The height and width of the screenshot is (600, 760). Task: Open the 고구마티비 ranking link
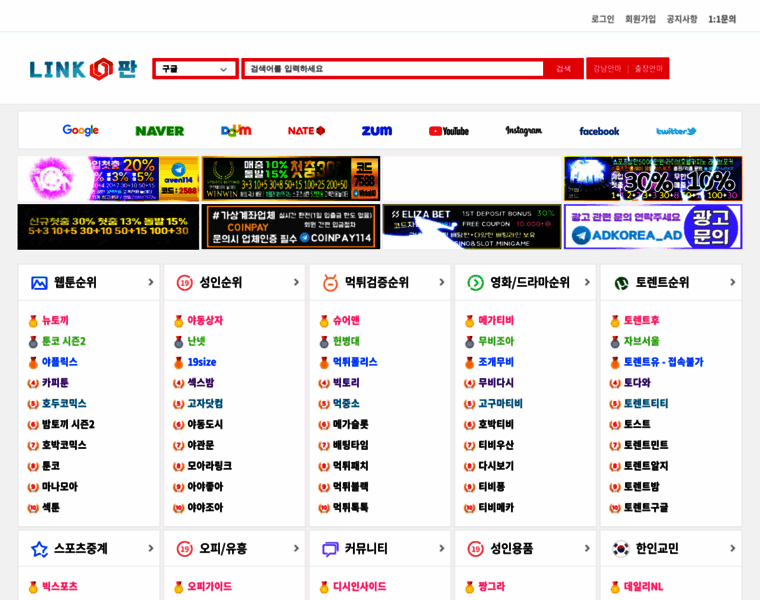click(500, 404)
